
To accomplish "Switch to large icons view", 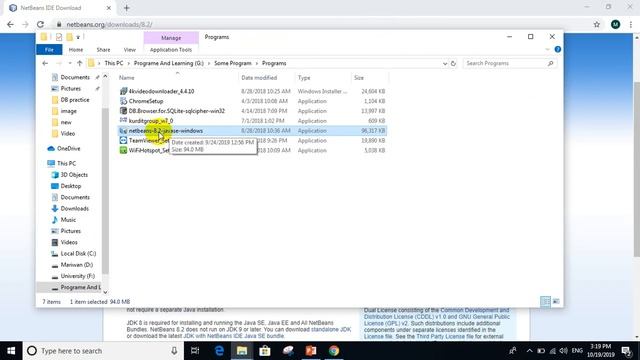I will (x=556, y=302).
